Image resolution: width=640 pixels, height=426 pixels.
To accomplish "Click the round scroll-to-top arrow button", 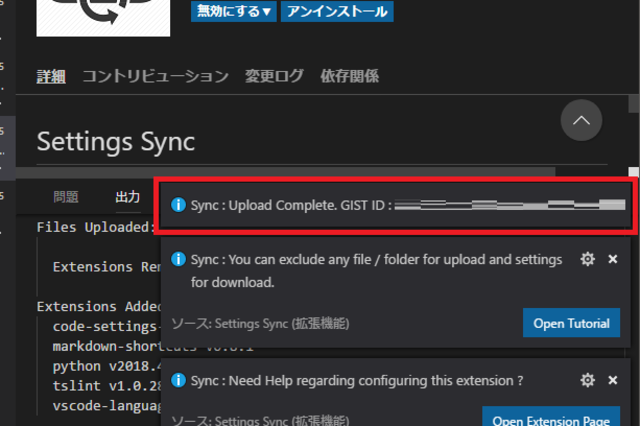I will pyautogui.click(x=581, y=120).
